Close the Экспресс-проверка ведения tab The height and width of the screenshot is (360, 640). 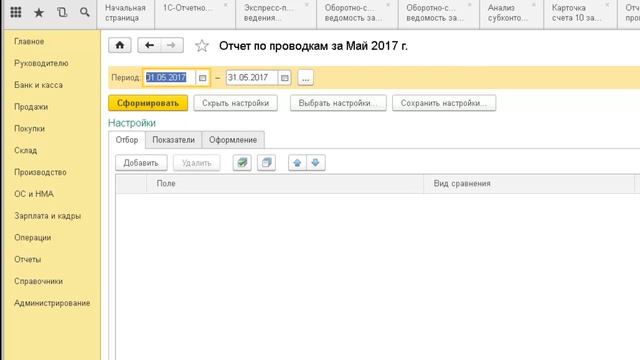coord(307,5)
